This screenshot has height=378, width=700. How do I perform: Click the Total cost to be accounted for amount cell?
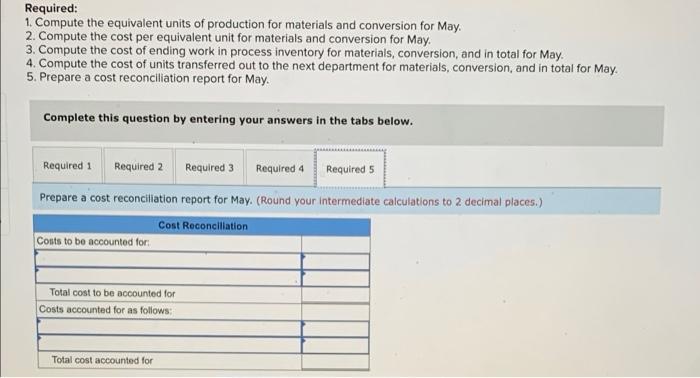[x=336, y=295]
